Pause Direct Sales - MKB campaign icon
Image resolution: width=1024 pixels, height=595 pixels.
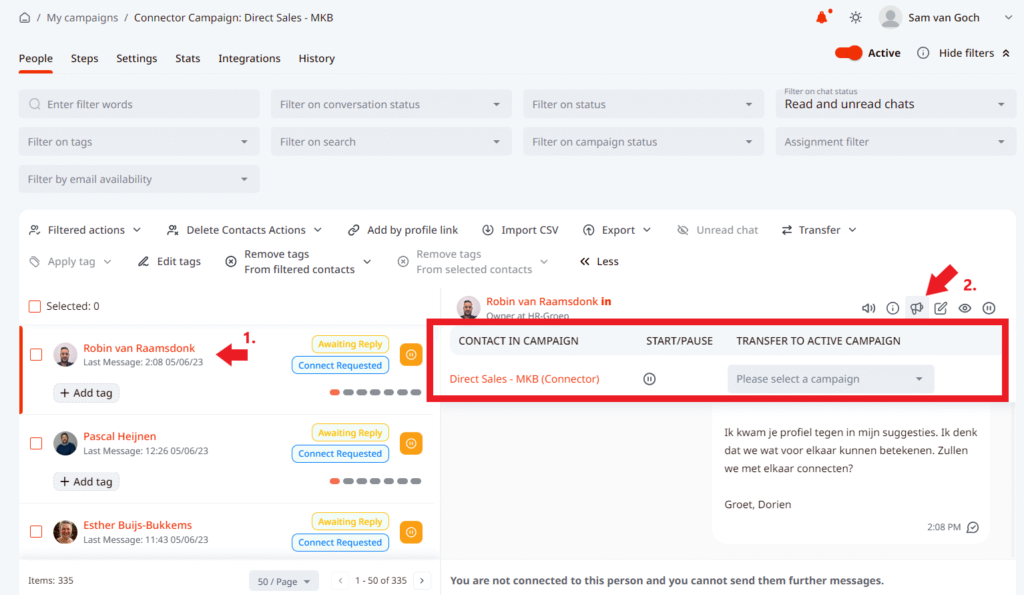pyautogui.click(x=649, y=379)
